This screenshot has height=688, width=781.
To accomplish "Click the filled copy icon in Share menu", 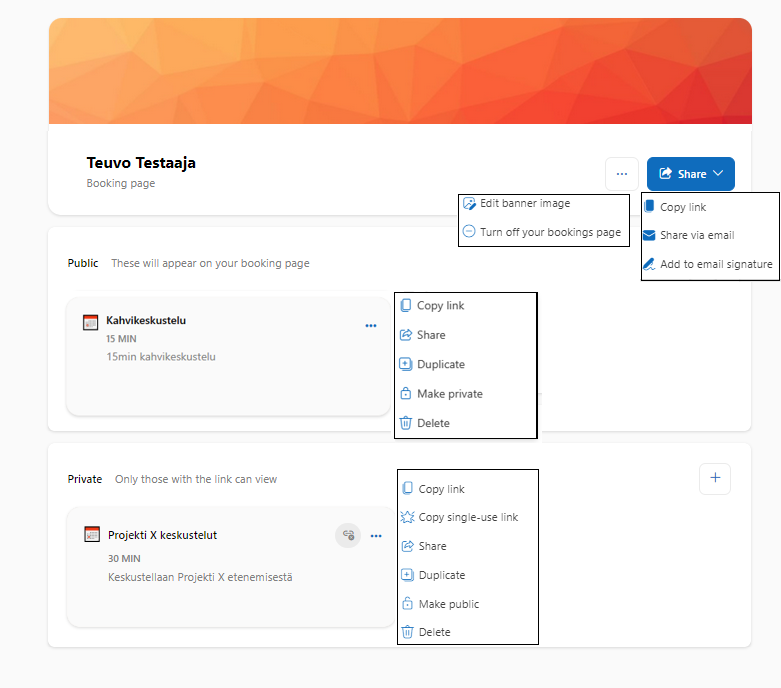I will [x=649, y=206].
